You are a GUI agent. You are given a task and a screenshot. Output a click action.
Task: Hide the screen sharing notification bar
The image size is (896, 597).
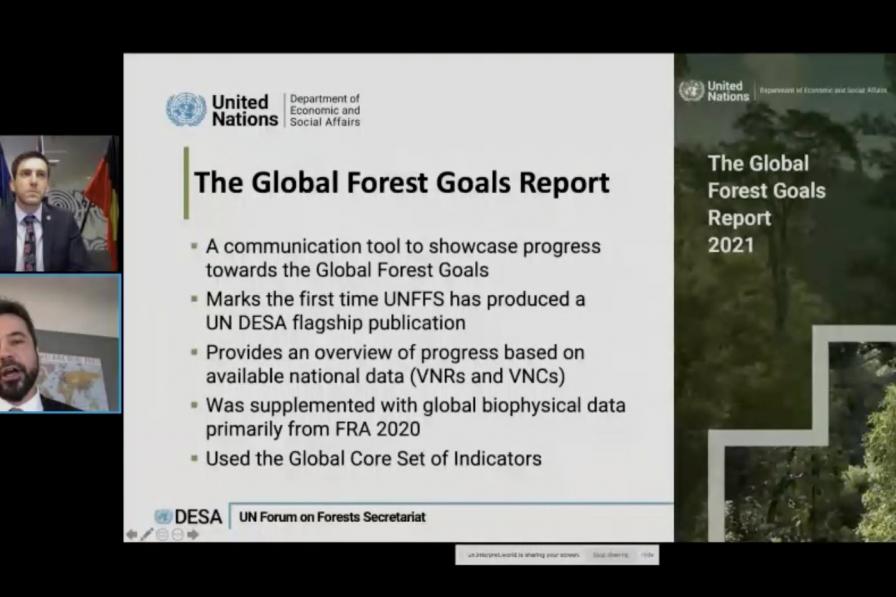(x=647, y=555)
